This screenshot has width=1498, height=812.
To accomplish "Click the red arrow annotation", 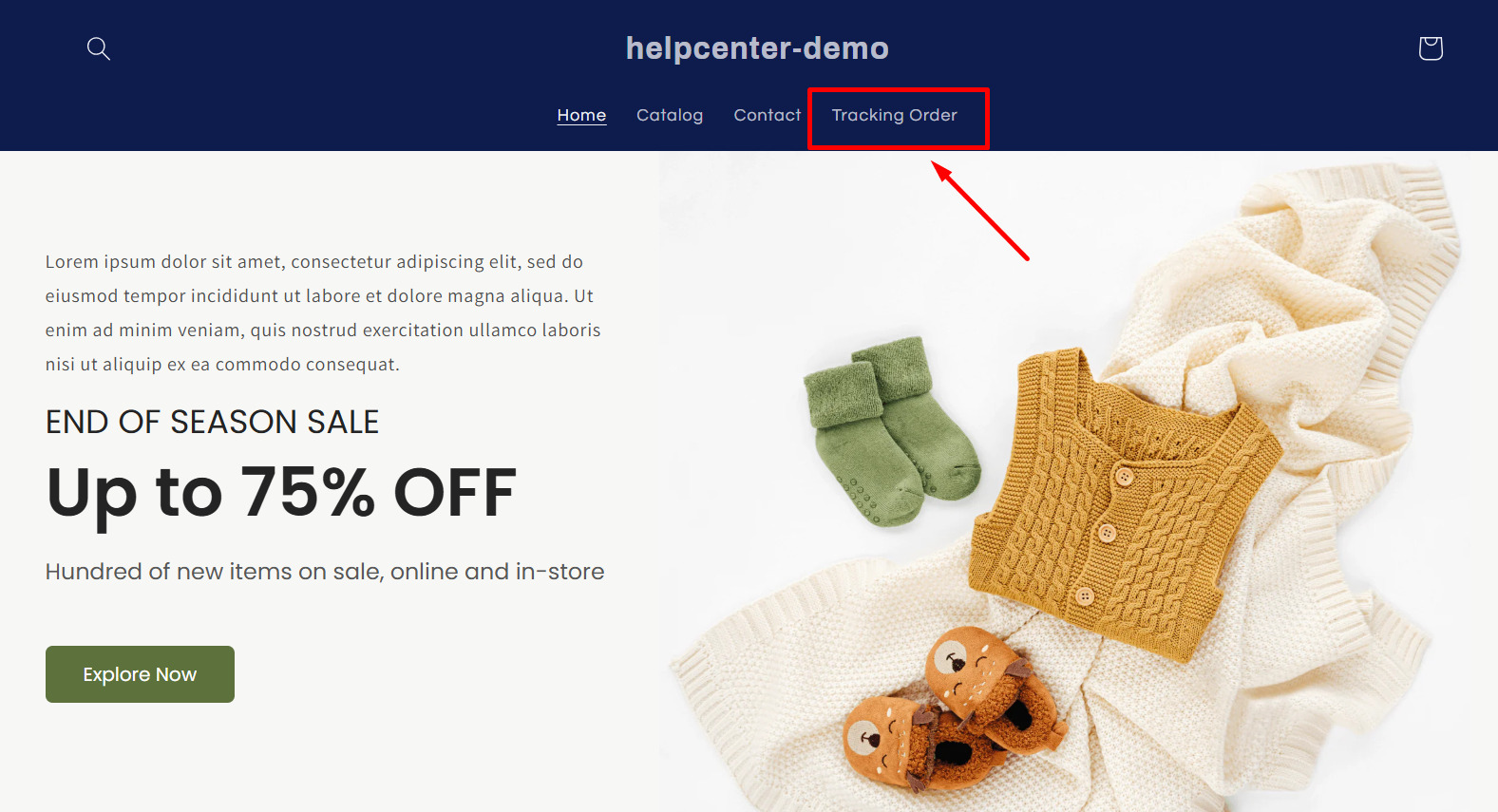I will point(980,211).
